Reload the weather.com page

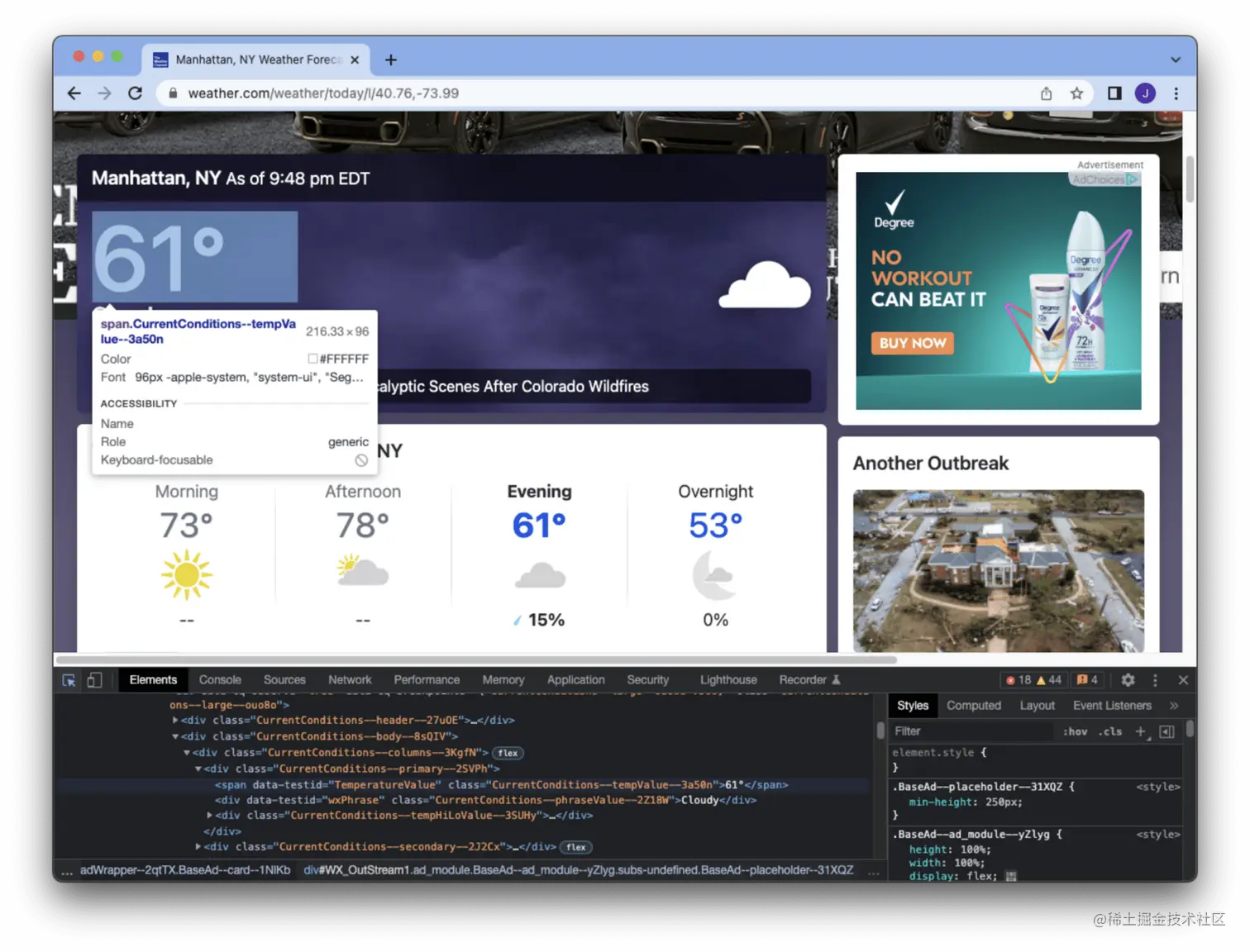tap(135, 93)
